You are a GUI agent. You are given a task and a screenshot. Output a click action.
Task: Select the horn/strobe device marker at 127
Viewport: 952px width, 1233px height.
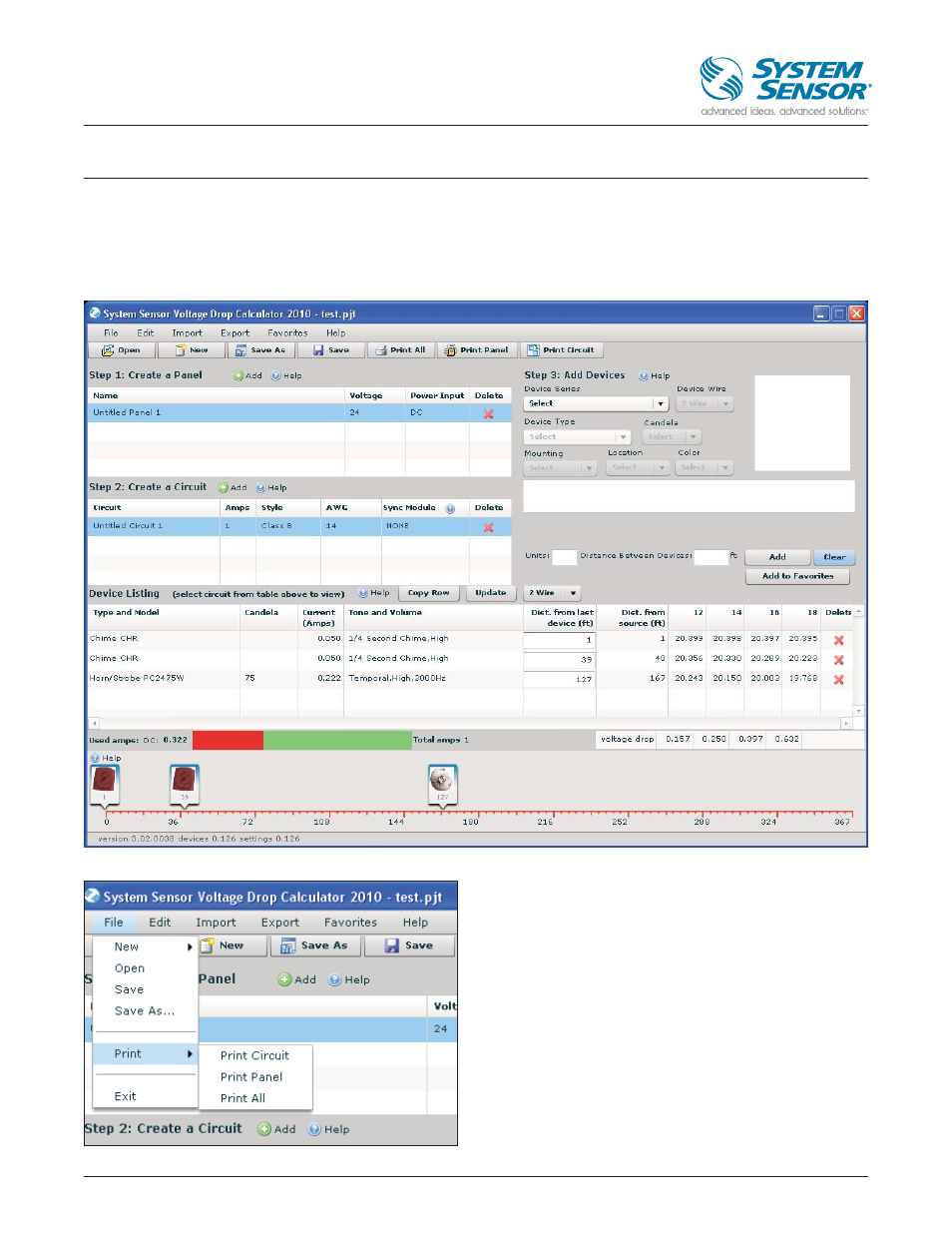pos(442,784)
